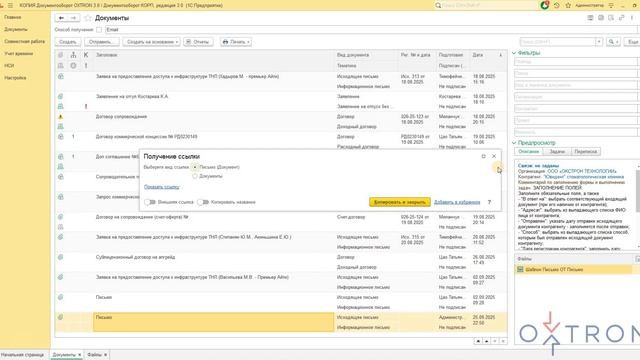Screen dimensions: 640x360
Task: Click the hierarchy column header icon
Action: pyautogui.click(x=73, y=55)
